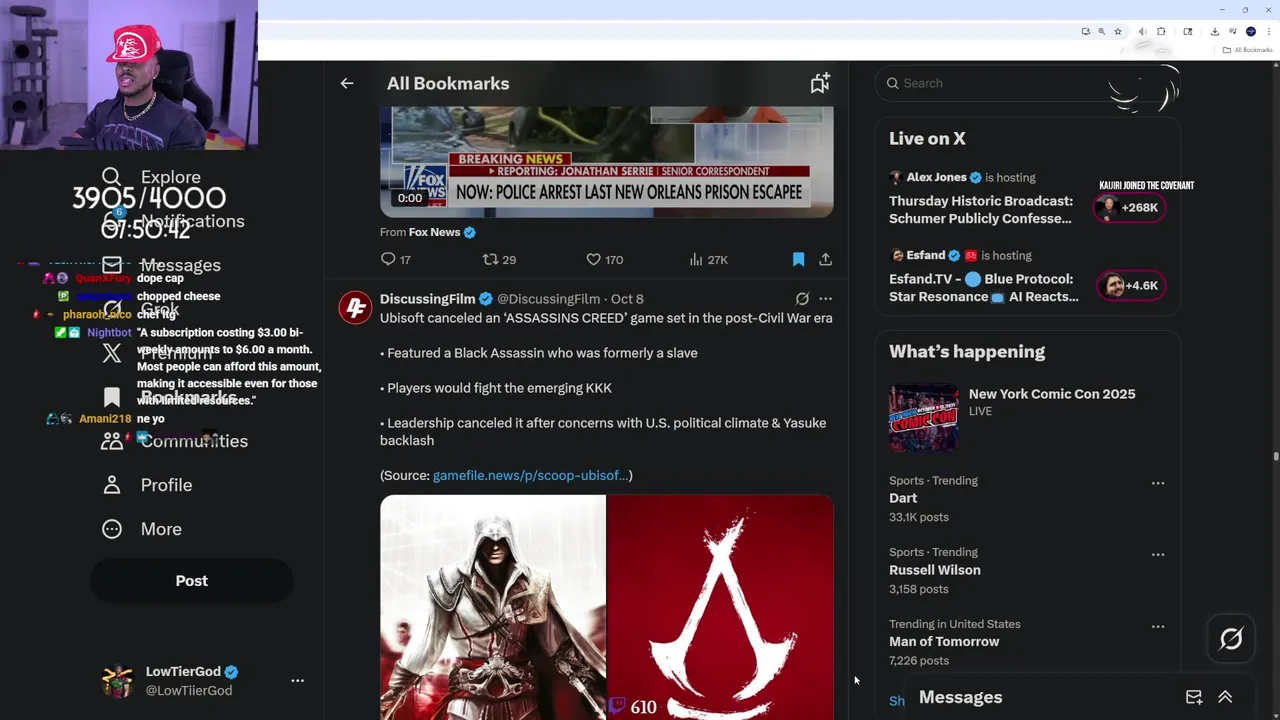Viewport: 1280px width, 720px height.
Task: Open Grok action on DiscussingFilm post
Action: click(x=802, y=298)
